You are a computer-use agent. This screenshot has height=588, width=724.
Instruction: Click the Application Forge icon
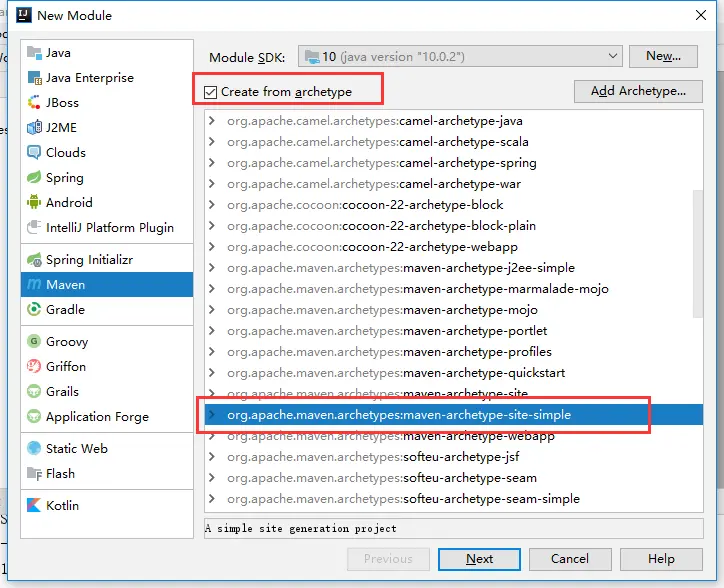pos(34,416)
